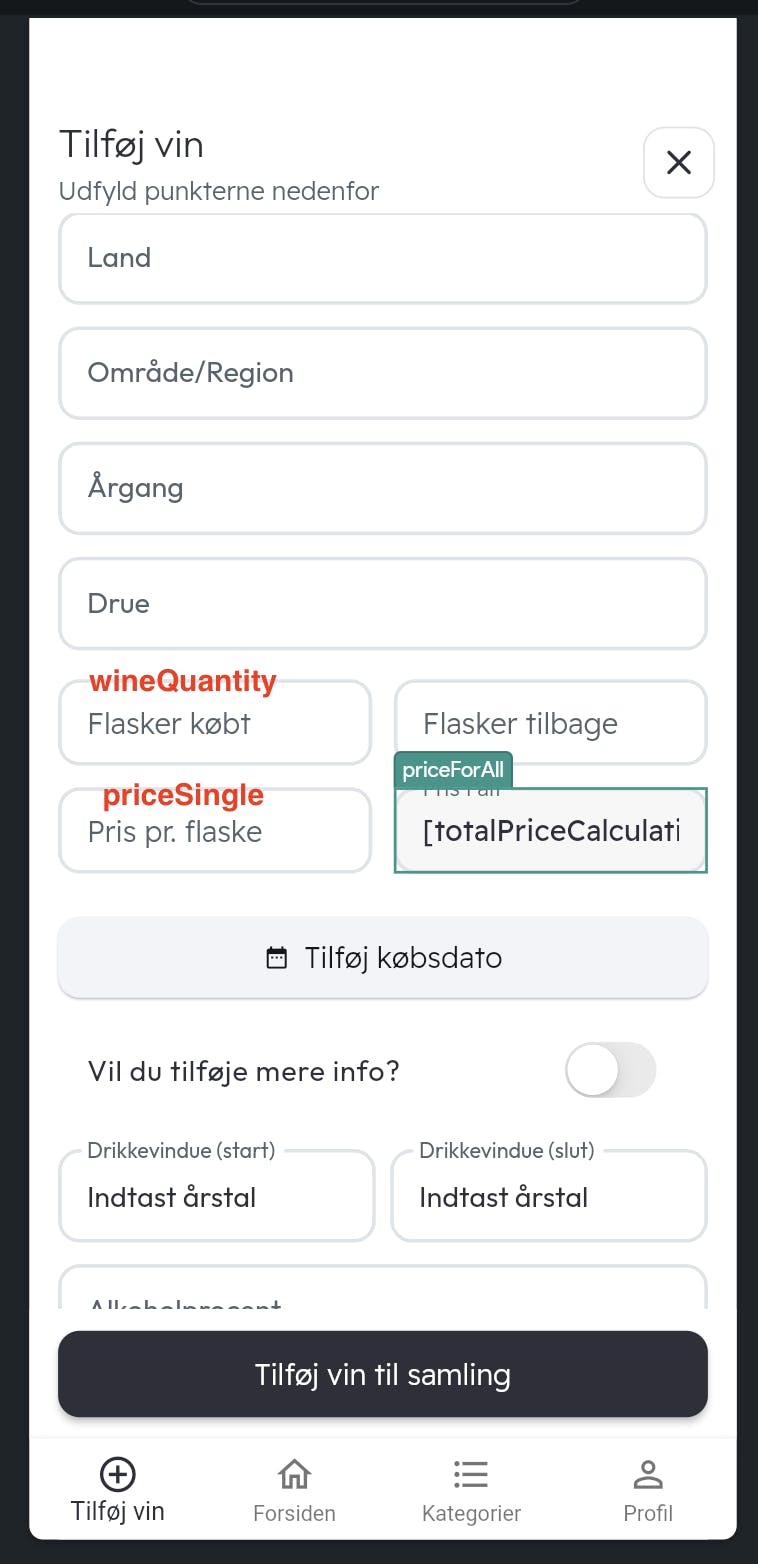This screenshot has height=1564, width=758.
Task: Open Profil person icon
Action: click(x=648, y=1474)
